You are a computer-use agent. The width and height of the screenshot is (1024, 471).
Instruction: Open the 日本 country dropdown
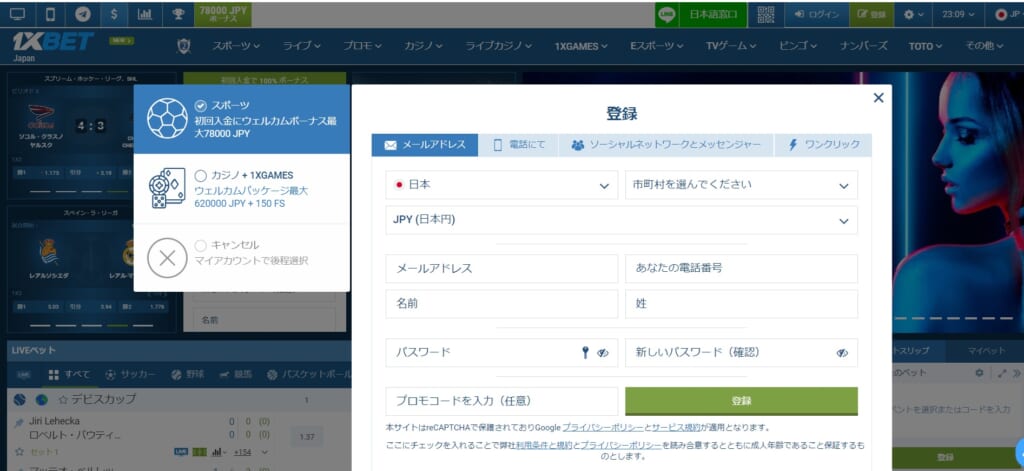[502, 185]
